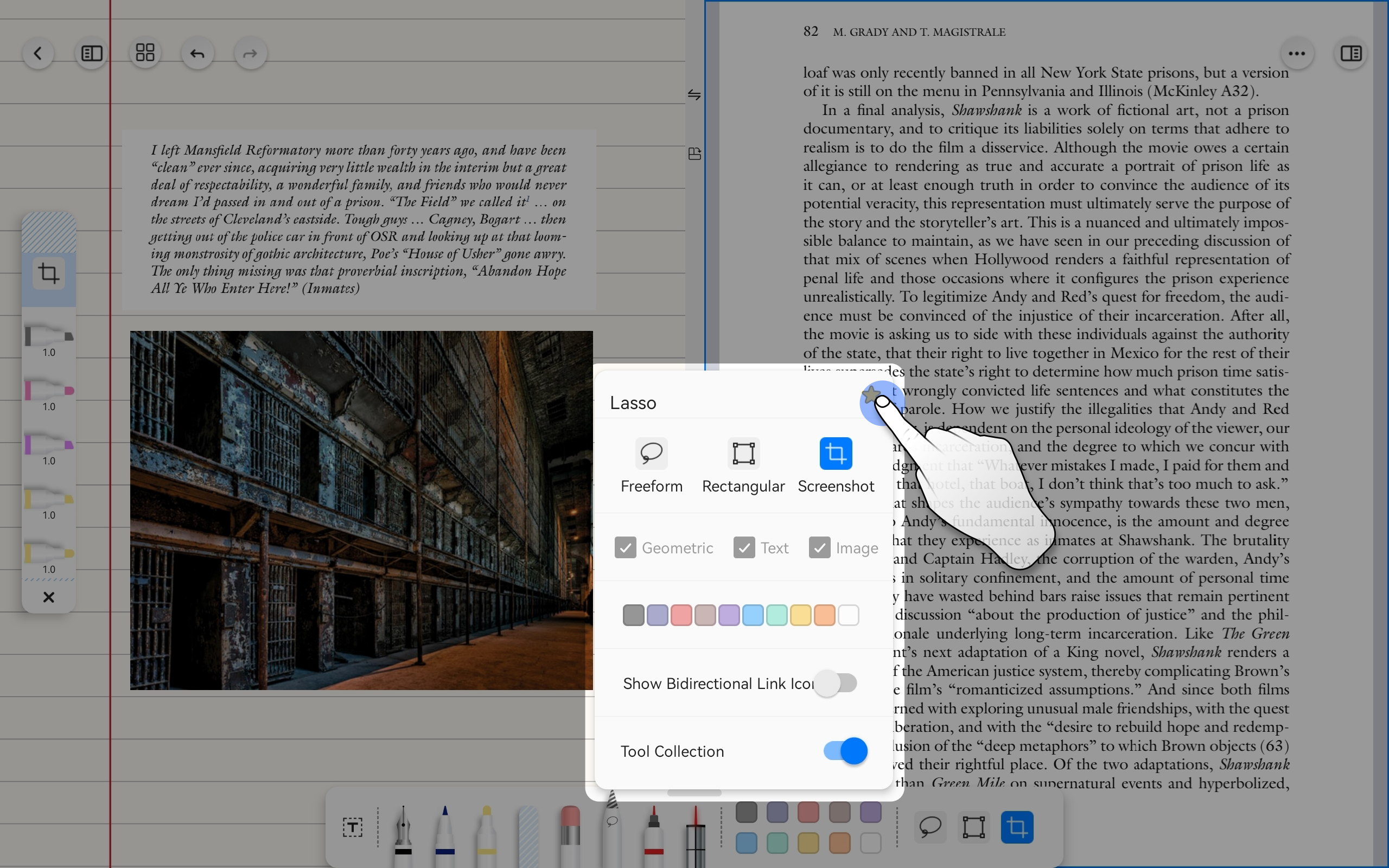1389x868 pixels.
Task: Pick the yellow swatch in Lasso popup
Action: click(801, 615)
